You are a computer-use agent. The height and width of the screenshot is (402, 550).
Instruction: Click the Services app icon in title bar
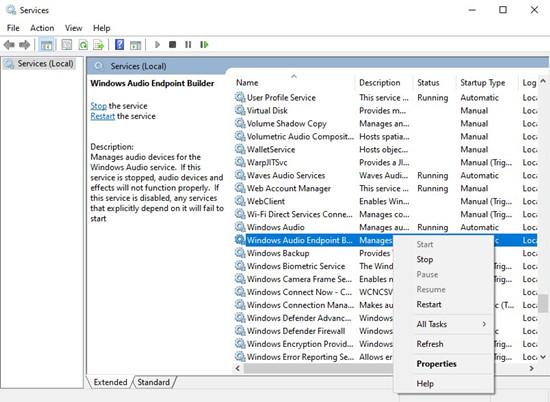click(11, 10)
